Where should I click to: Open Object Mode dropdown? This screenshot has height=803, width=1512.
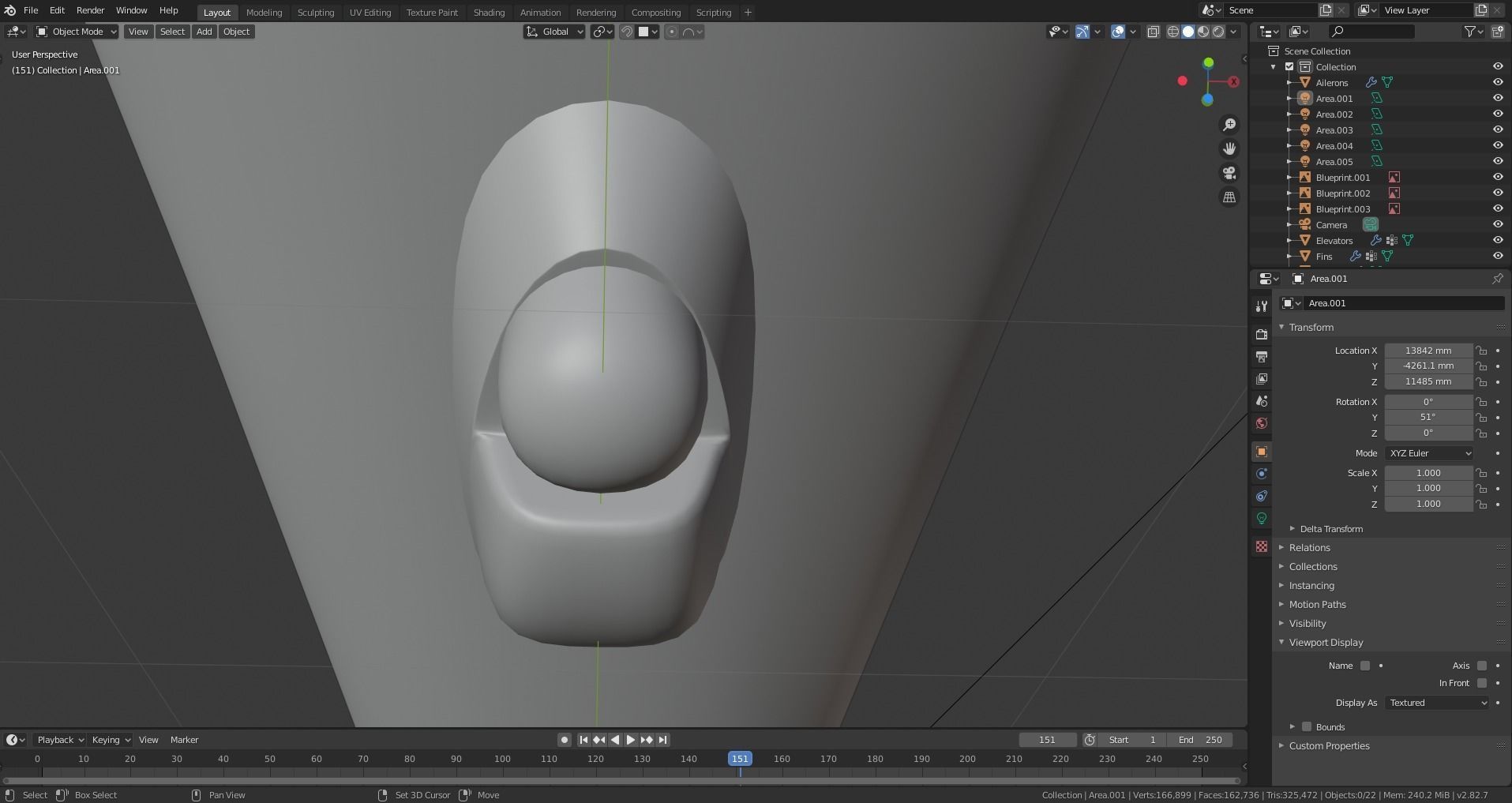77,32
